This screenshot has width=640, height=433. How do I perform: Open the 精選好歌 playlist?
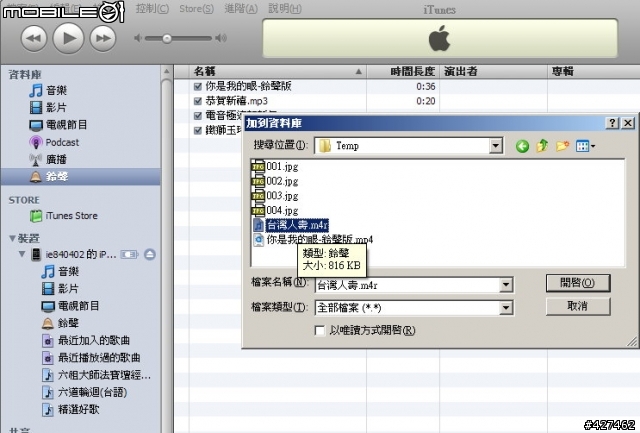pyautogui.click(x=81, y=409)
